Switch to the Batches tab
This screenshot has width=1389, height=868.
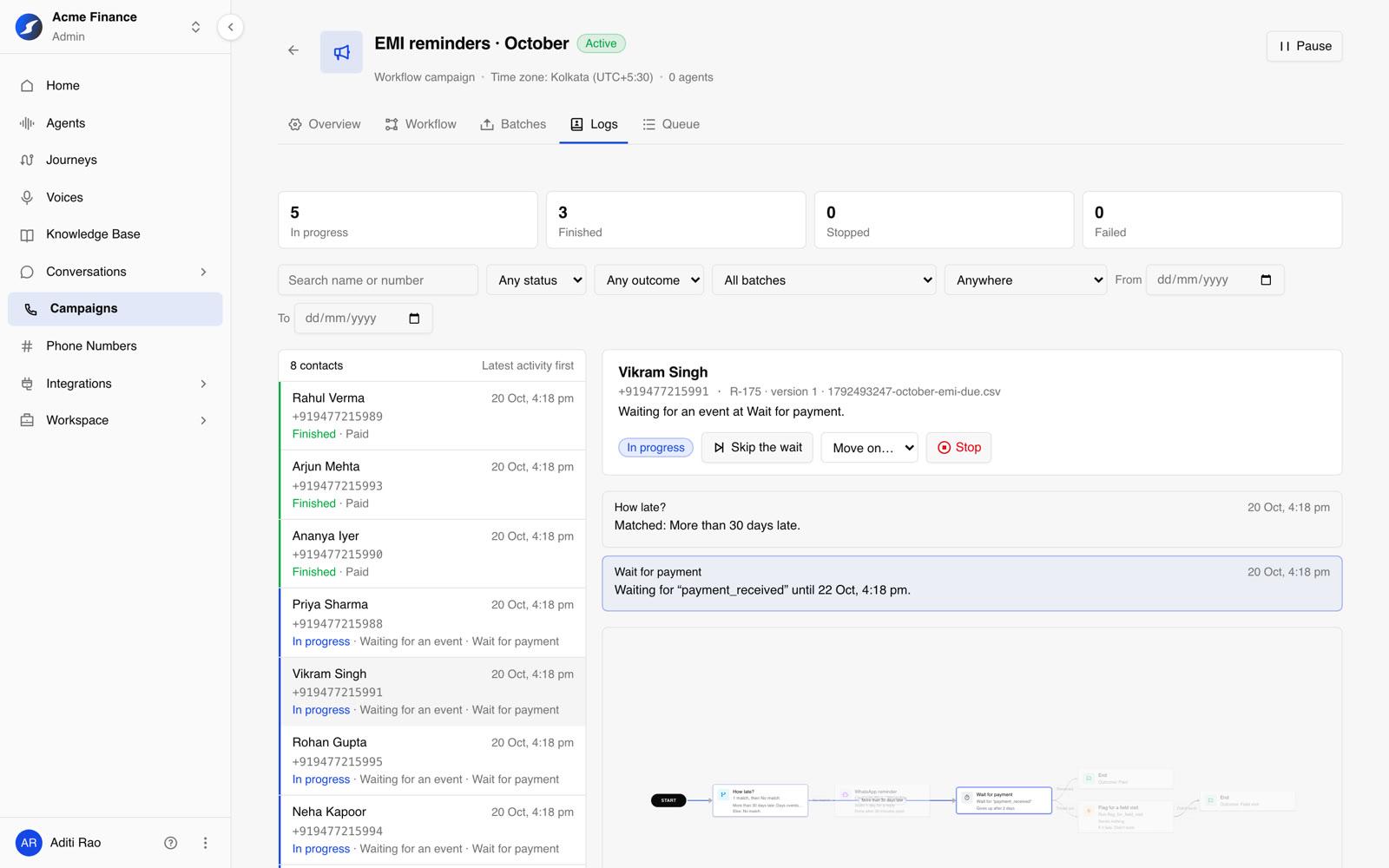[x=513, y=124]
